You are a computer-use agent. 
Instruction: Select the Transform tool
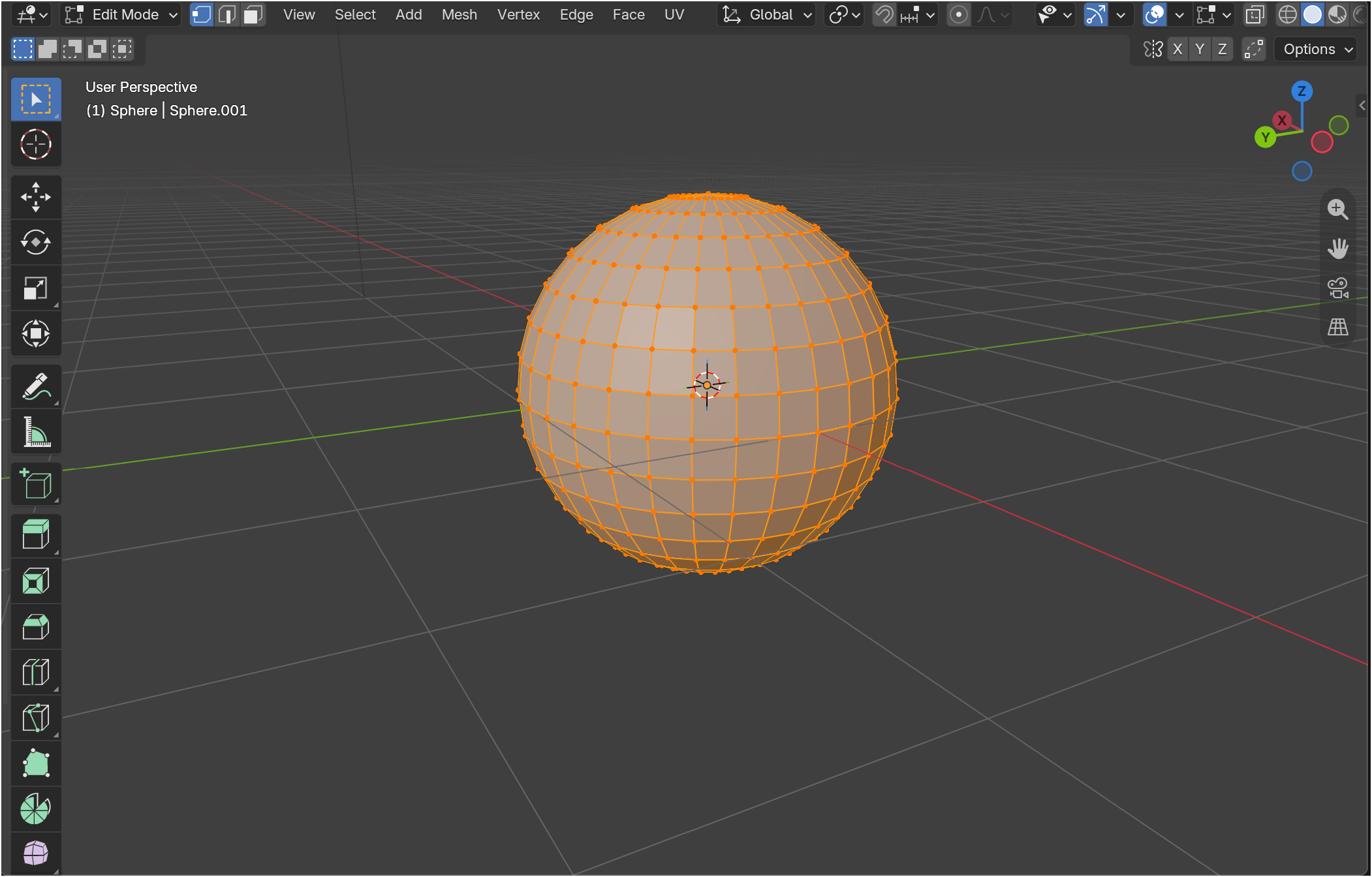click(36, 333)
